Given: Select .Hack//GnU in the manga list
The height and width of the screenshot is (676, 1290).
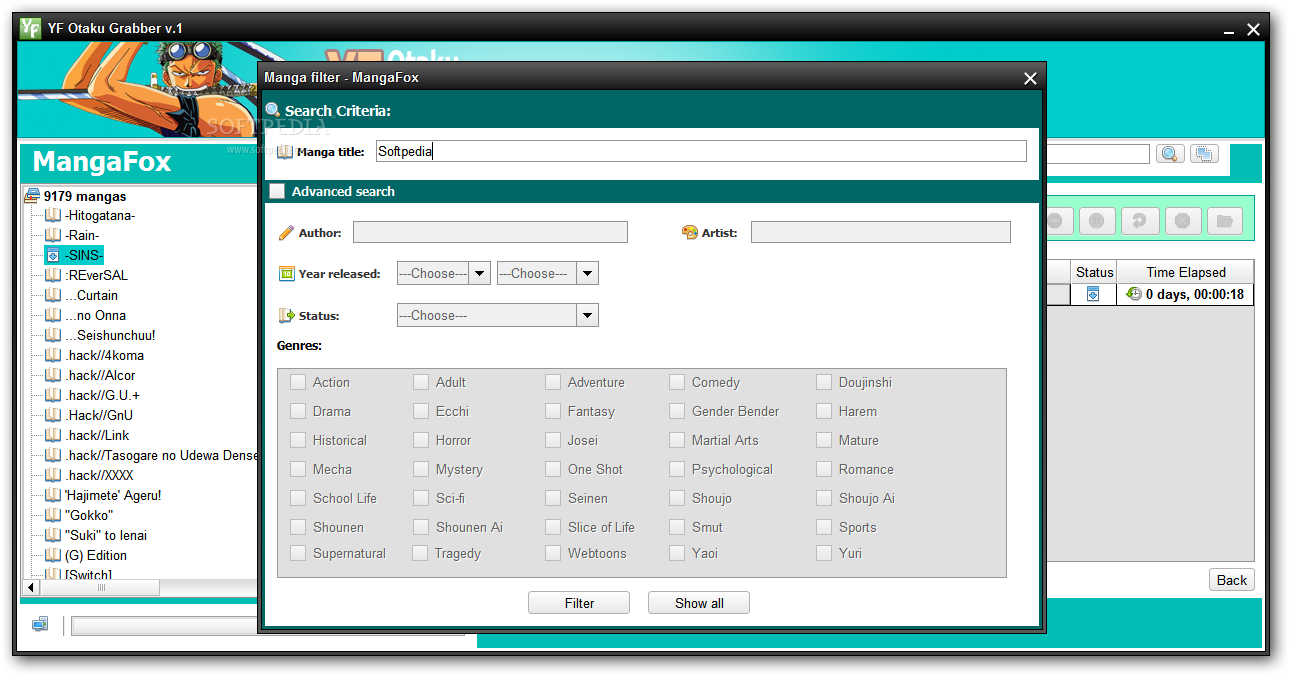Looking at the screenshot, I should (x=99, y=415).
